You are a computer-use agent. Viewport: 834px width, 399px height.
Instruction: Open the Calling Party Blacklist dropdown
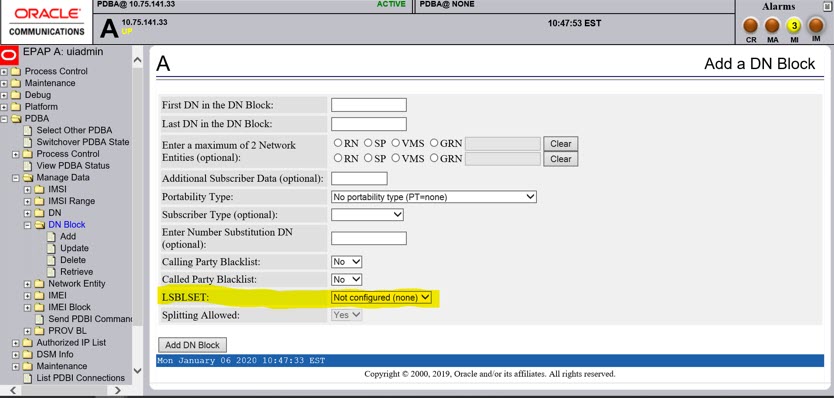(346, 262)
